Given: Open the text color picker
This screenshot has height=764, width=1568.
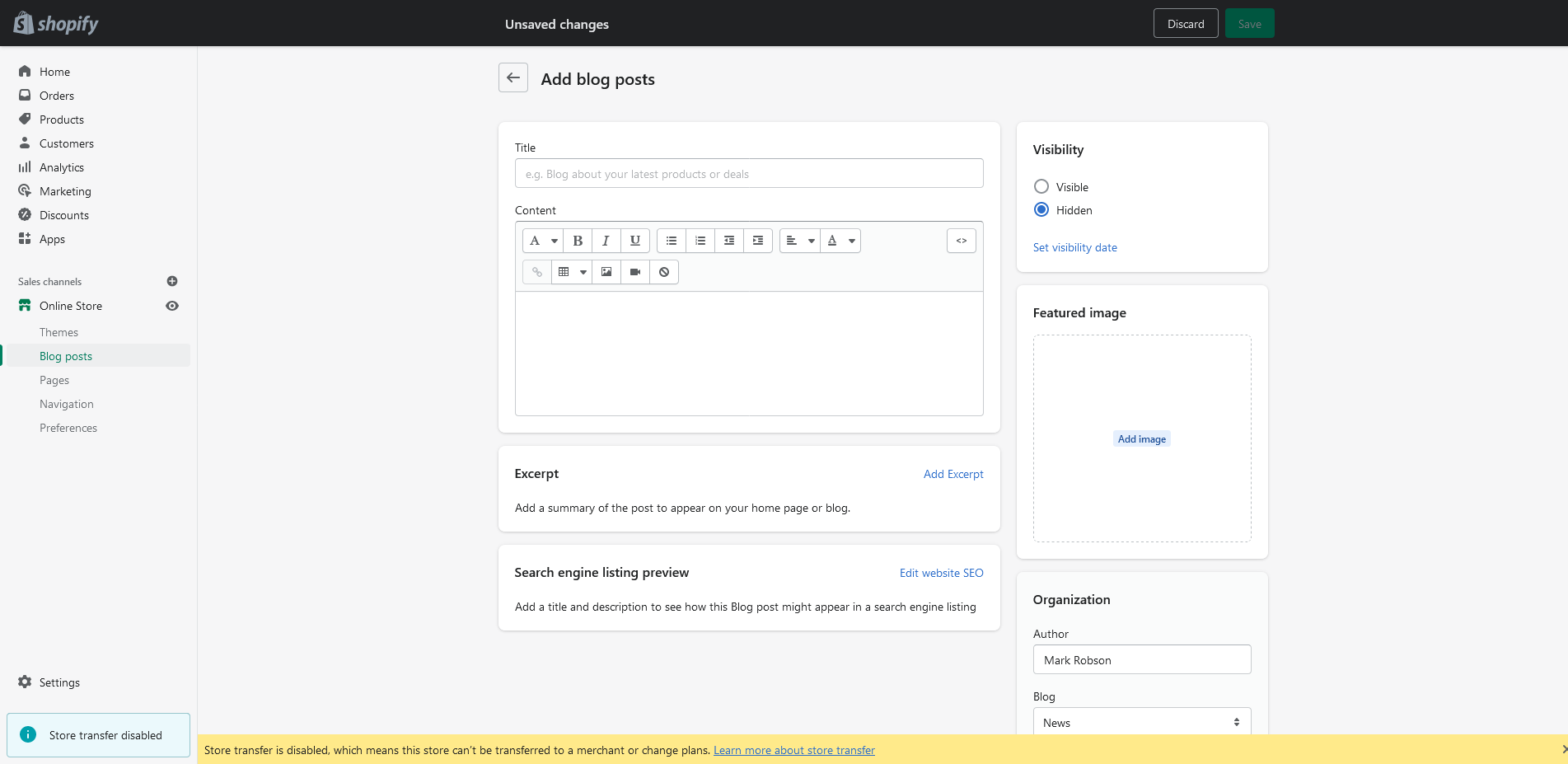Looking at the screenshot, I should [x=840, y=241].
